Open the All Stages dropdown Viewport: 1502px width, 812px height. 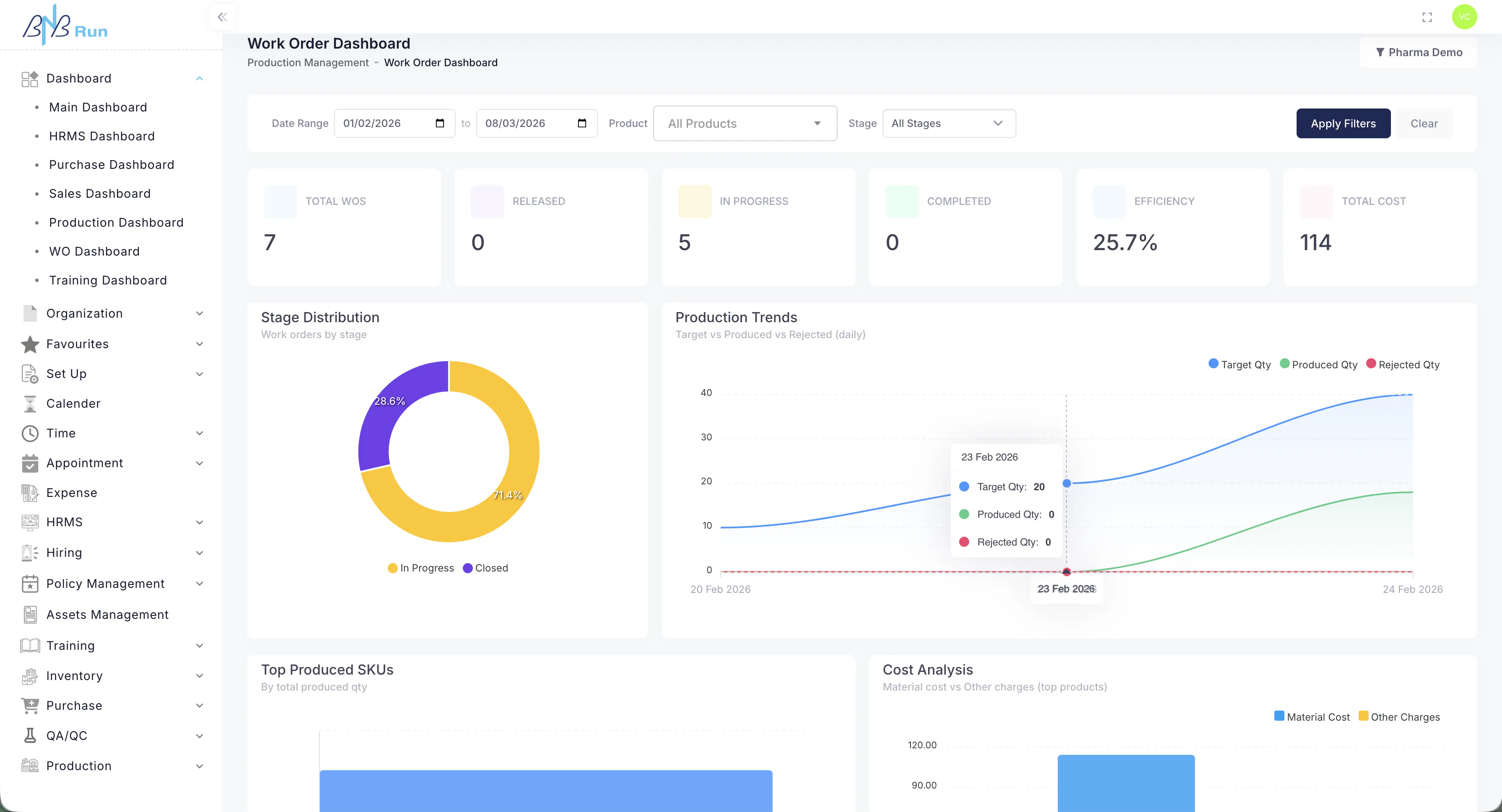click(x=949, y=124)
